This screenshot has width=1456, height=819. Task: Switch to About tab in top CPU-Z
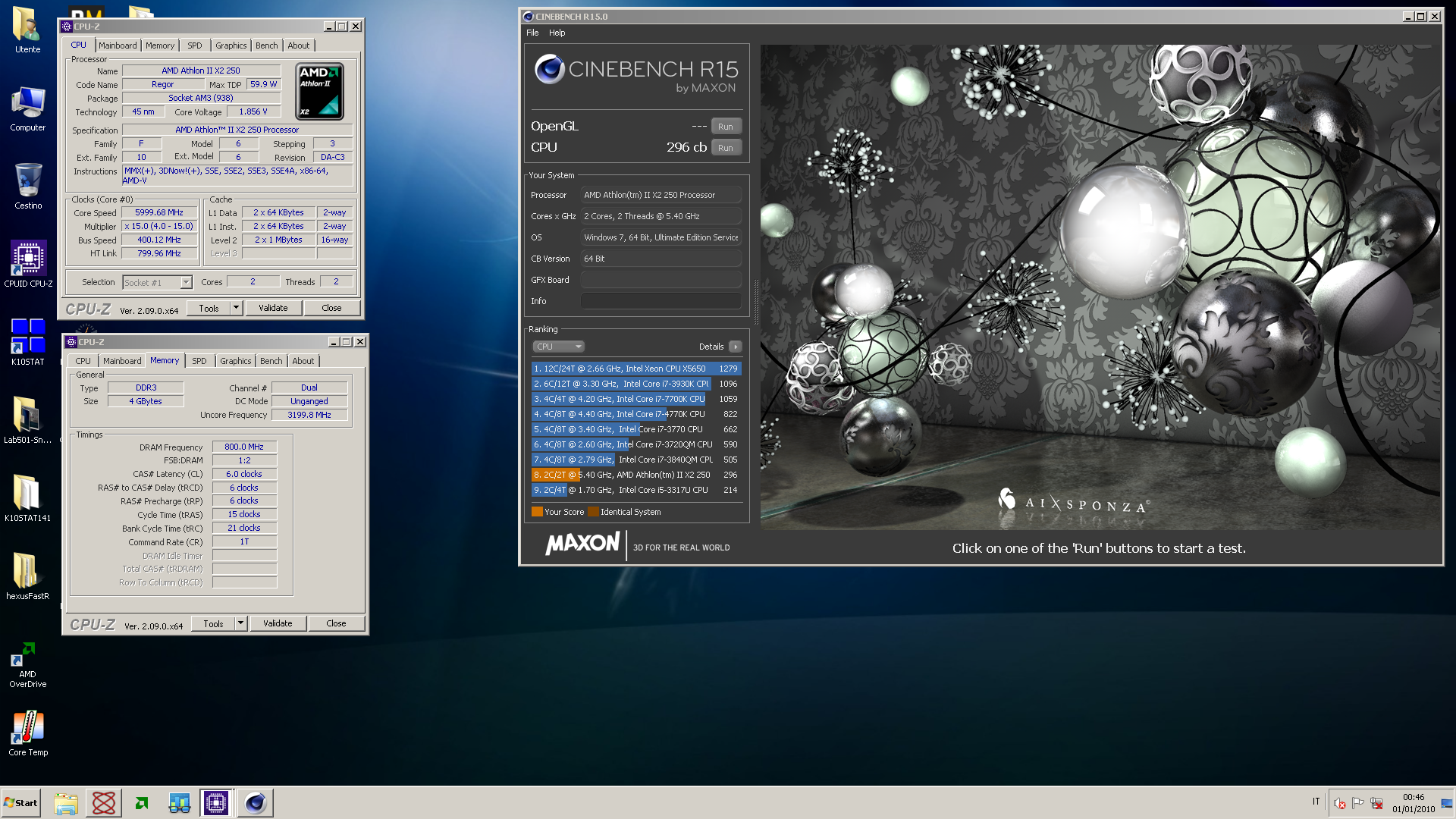click(x=299, y=45)
